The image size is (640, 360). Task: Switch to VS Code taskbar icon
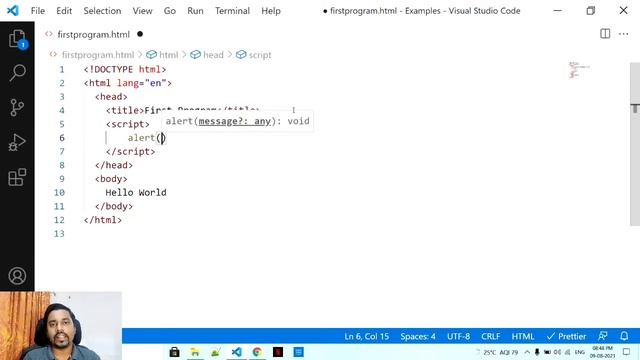[236, 352]
